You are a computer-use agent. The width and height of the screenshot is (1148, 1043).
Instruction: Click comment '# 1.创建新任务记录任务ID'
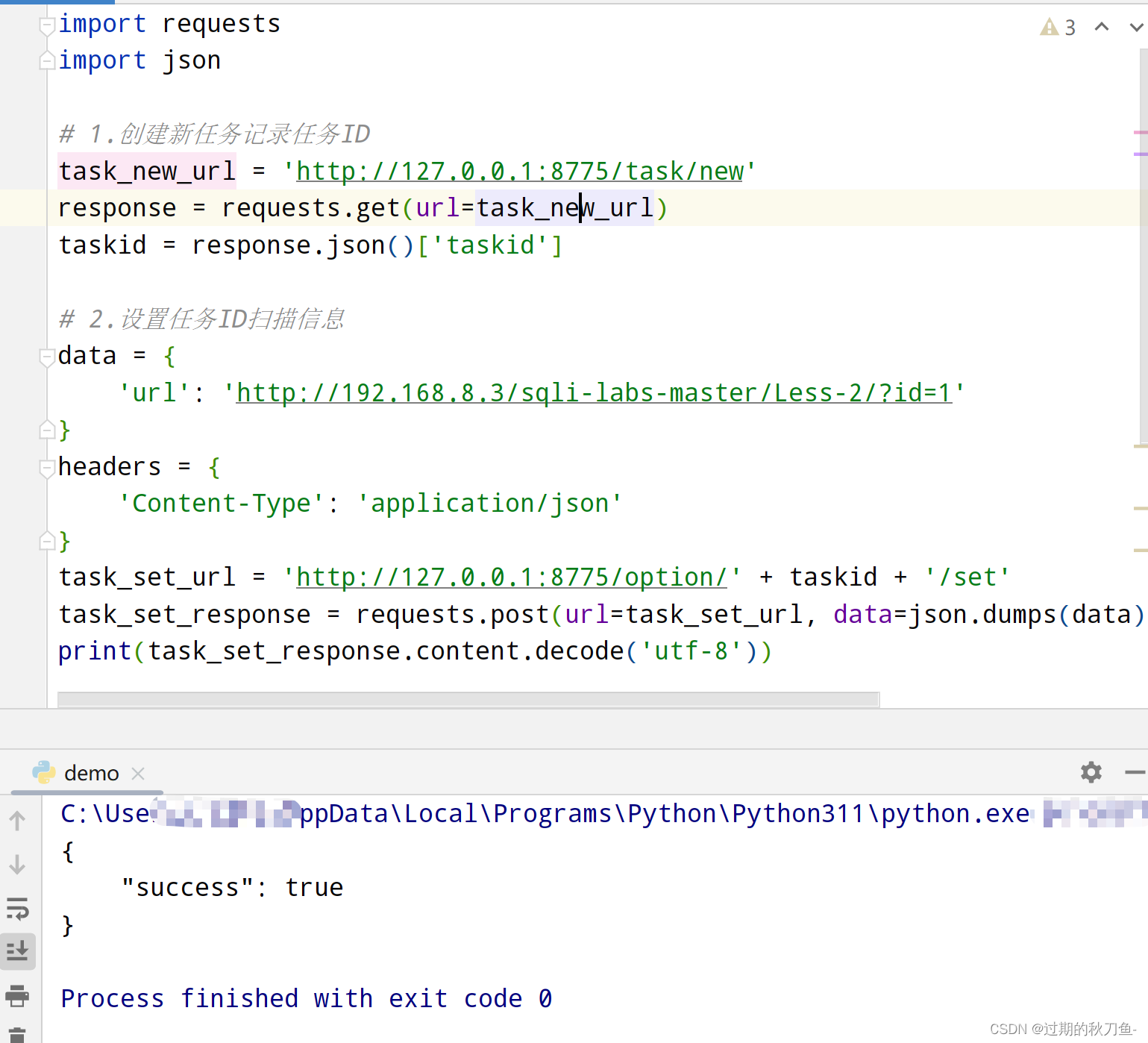pyautogui.click(x=214, y=134)
